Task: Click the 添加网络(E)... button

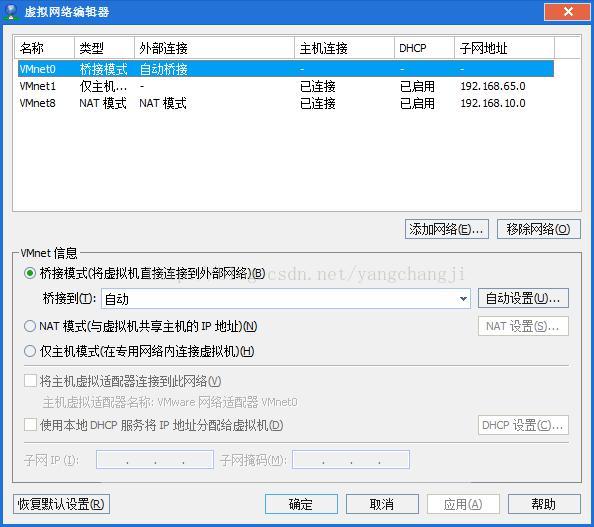Action: 447,229
